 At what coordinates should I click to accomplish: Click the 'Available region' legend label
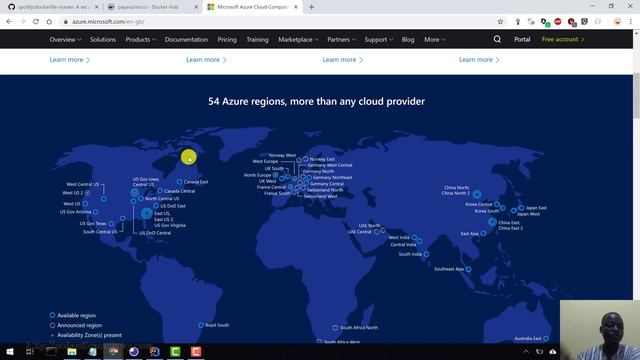tap(76, 316)
